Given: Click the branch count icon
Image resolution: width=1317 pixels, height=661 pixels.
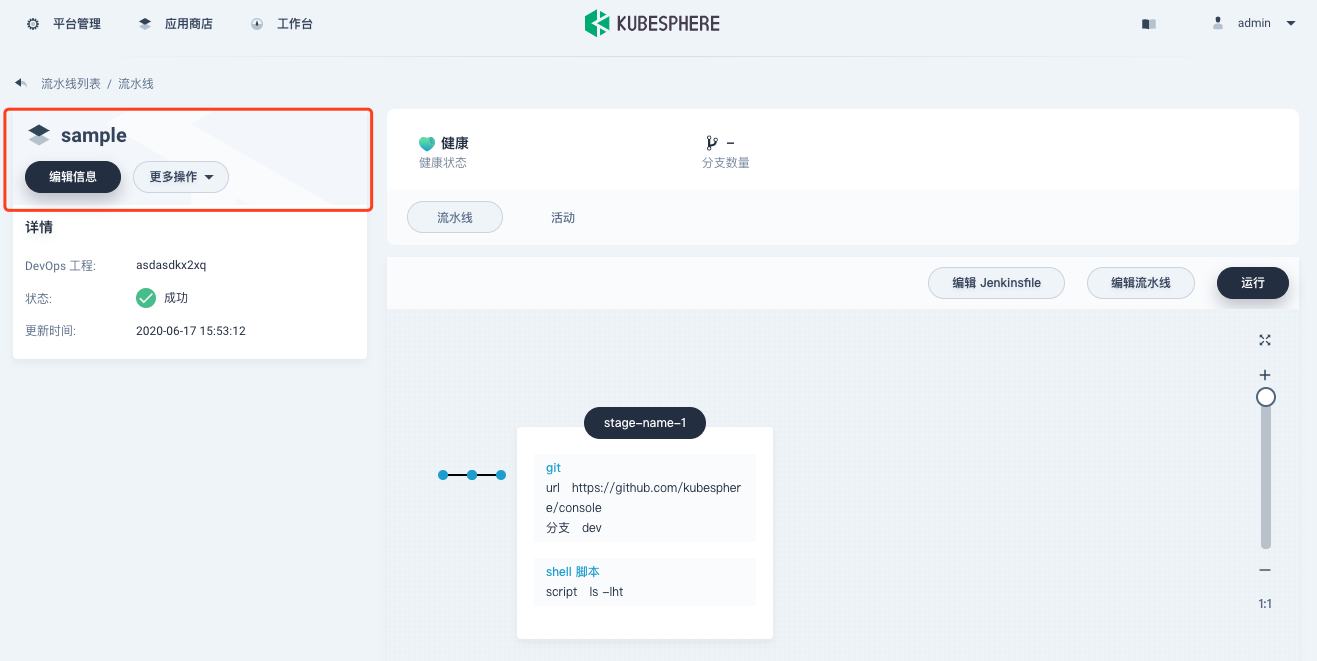Looking at the screenshot, I should point(711,143).
